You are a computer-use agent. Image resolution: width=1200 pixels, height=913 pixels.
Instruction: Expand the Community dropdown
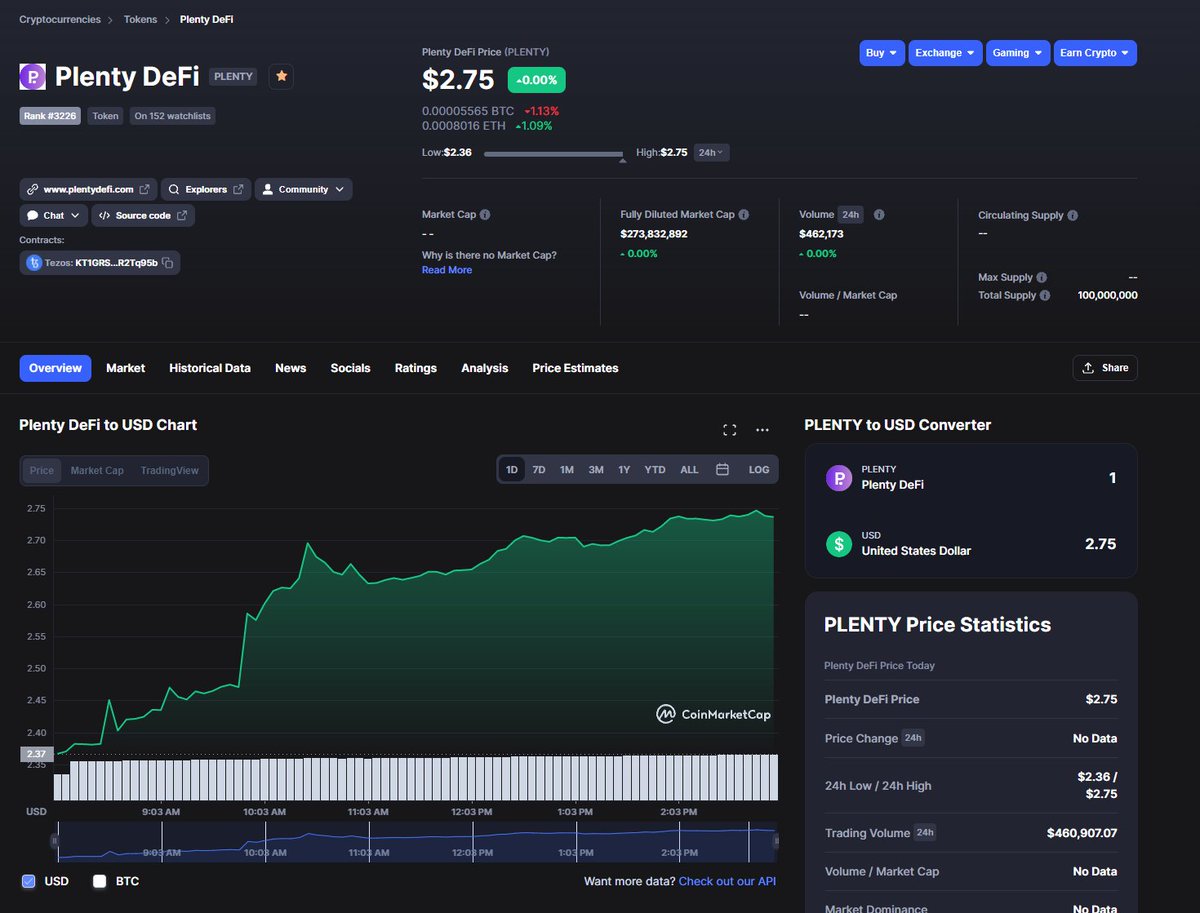303,189
